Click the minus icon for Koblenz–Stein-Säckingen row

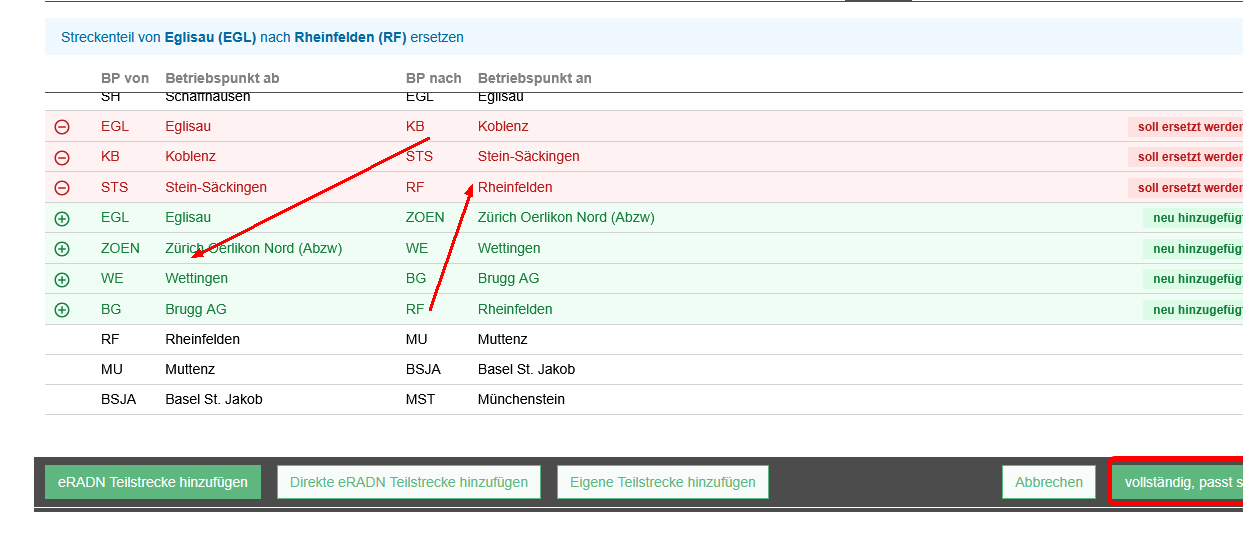coord(62,157)
